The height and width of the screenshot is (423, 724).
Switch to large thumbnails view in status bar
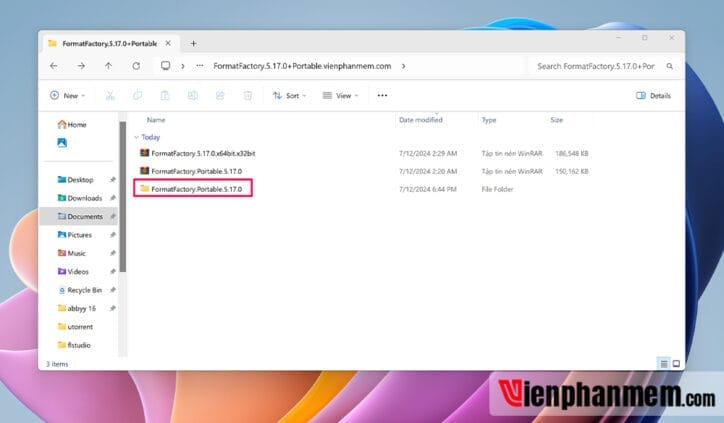point(676,364)
